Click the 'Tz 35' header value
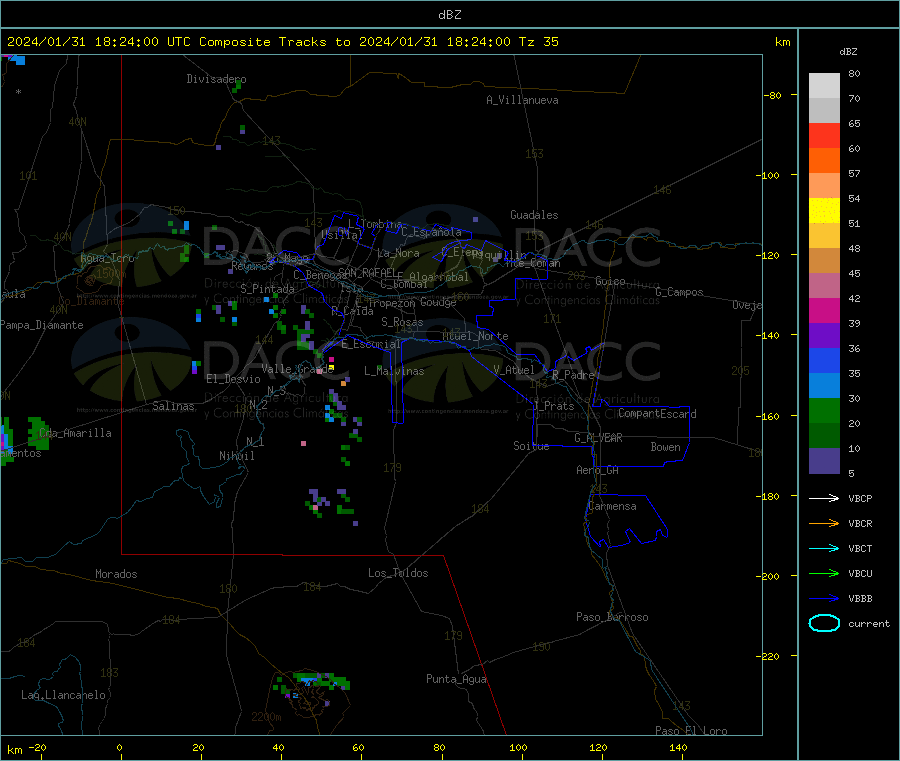This screenshot has width=900, height=761. pyautogui.click(x=538, y=42)
